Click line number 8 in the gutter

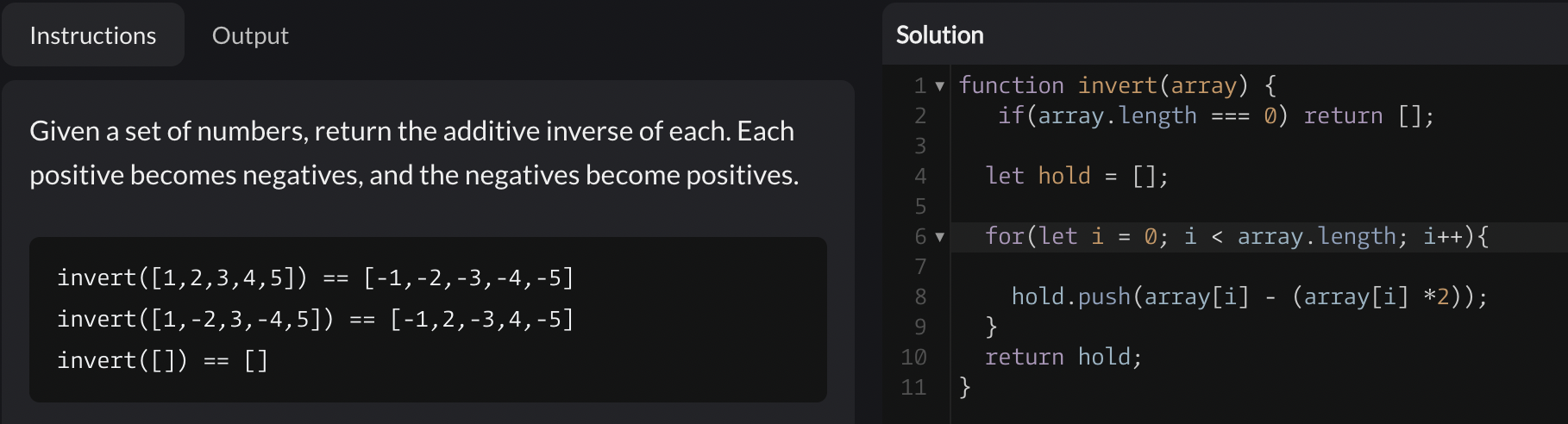[920, 297]
